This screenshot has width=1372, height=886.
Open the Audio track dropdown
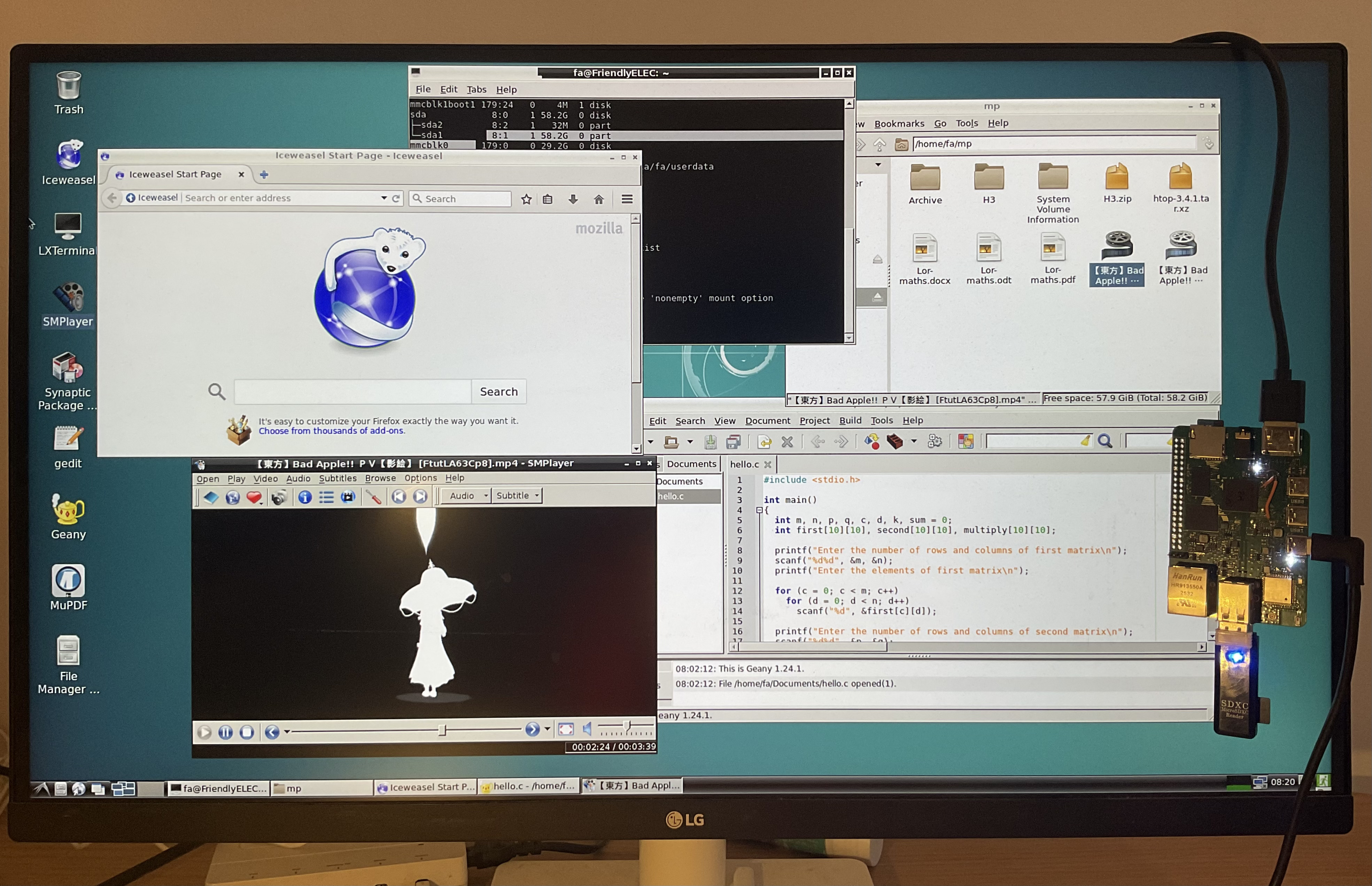tap(468, 495)
